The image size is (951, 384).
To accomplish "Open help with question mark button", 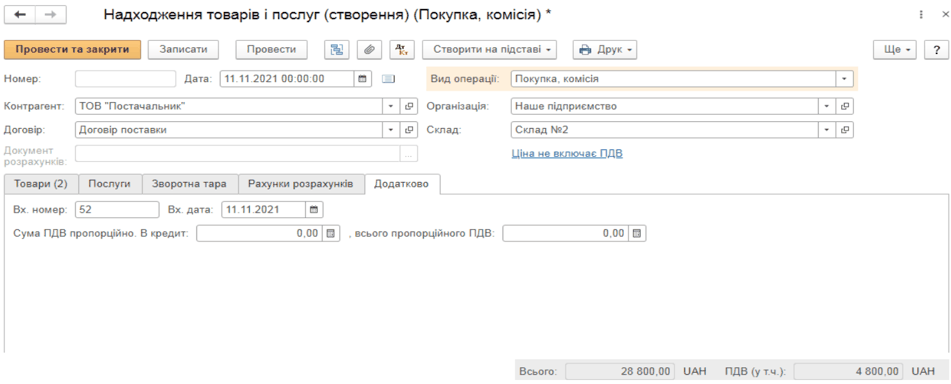I will pos(936,50).
